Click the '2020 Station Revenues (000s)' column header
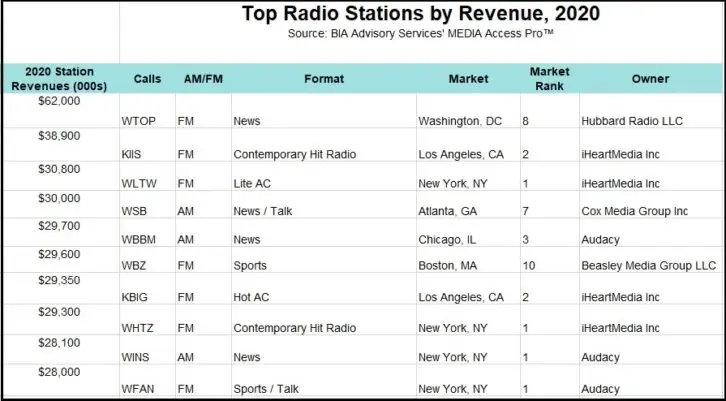Image resolution: width=726 pixels, height=401 pixels. click(59, 79)
